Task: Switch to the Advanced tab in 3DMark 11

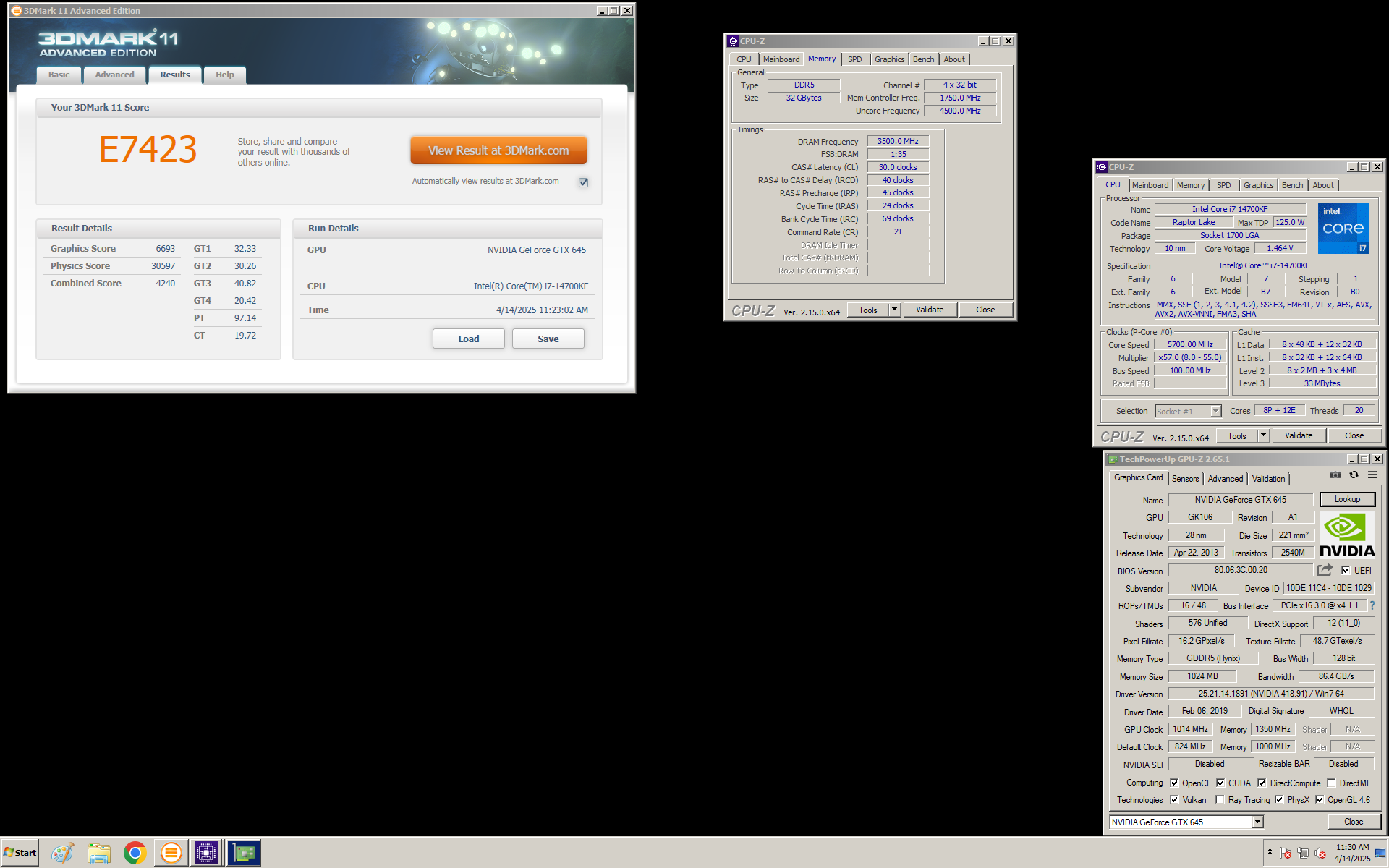Action: [x=114, y=75]
